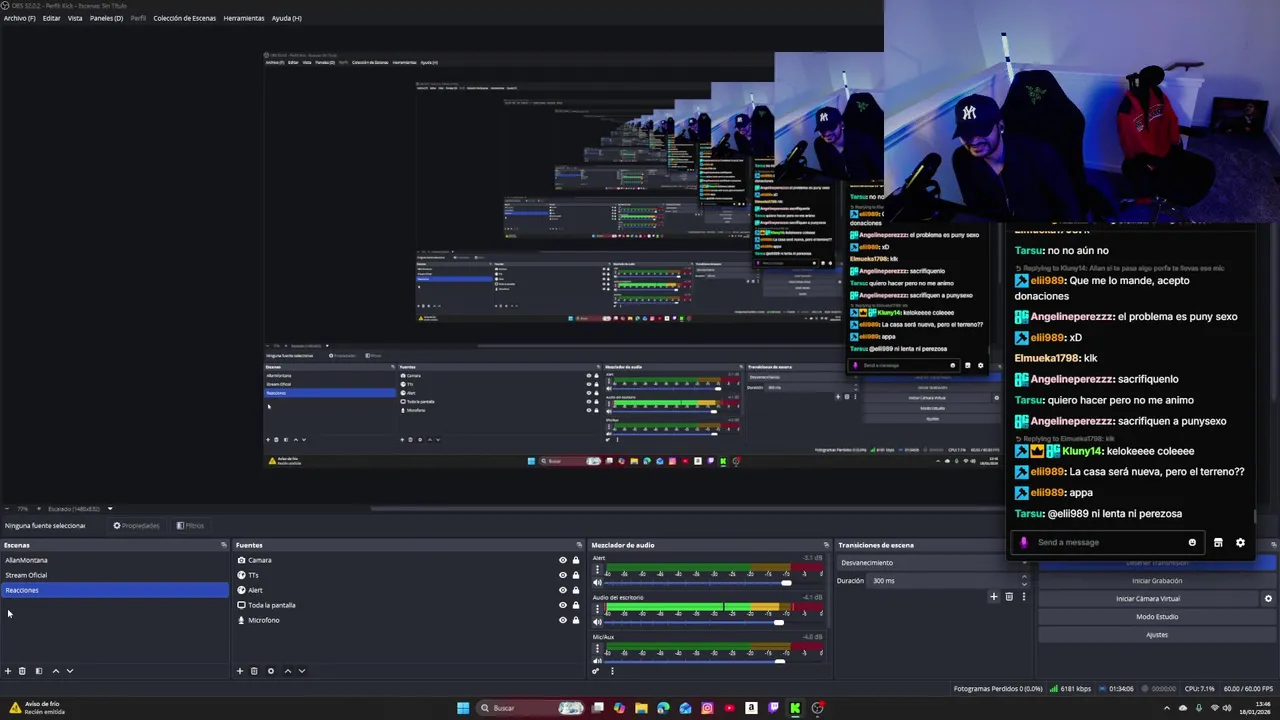Open Mic/Aux channel options menu
This screenshot has width=1280, height=720.
pyautogui.click(x=597, y=648)
